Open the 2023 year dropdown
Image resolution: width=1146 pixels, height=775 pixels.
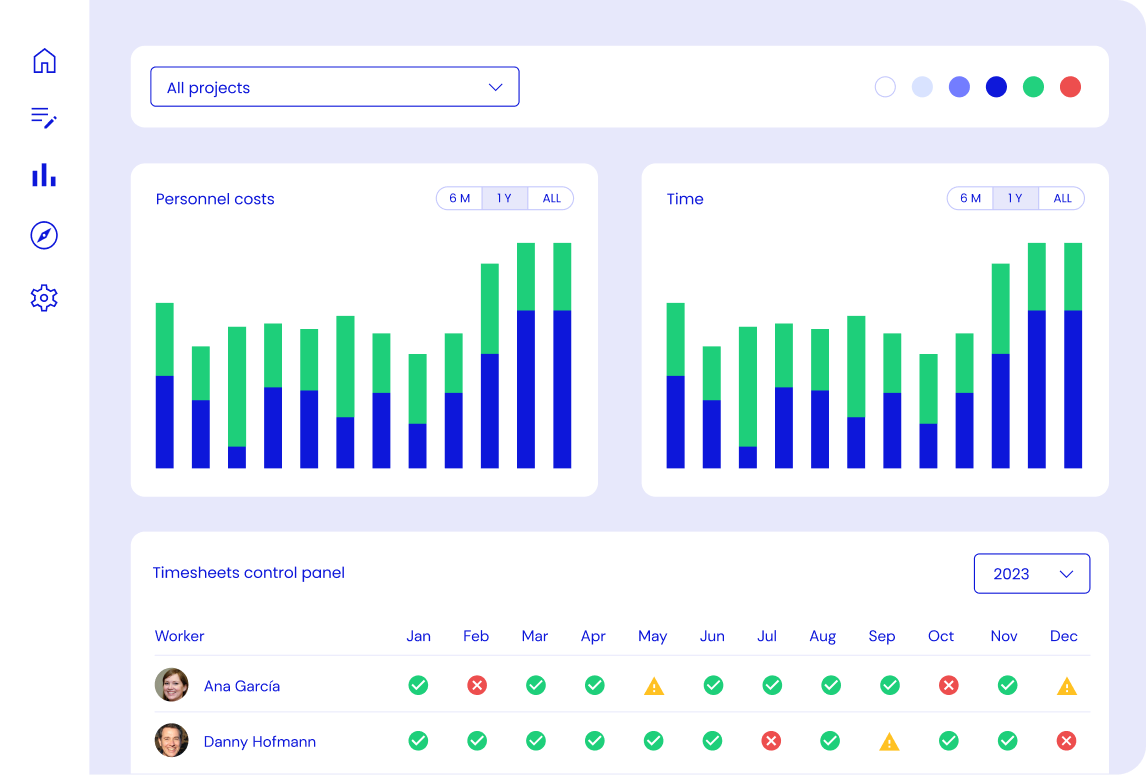(x=1031, y=574)
